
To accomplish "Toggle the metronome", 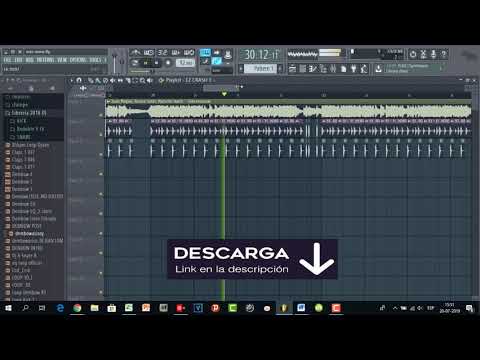I will click(135, 52).
